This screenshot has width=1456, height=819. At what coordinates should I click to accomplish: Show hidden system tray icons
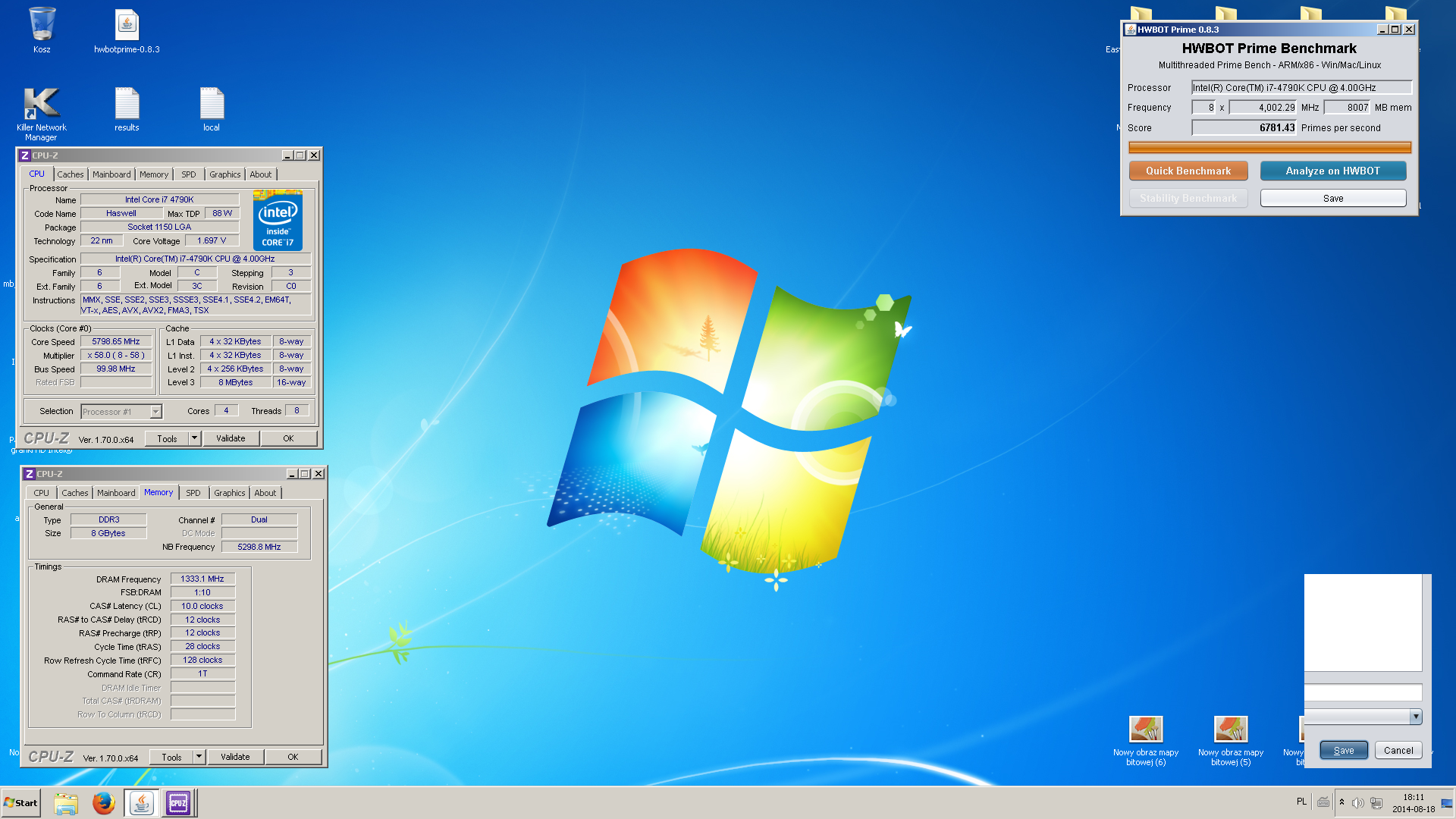[1341, 802]
